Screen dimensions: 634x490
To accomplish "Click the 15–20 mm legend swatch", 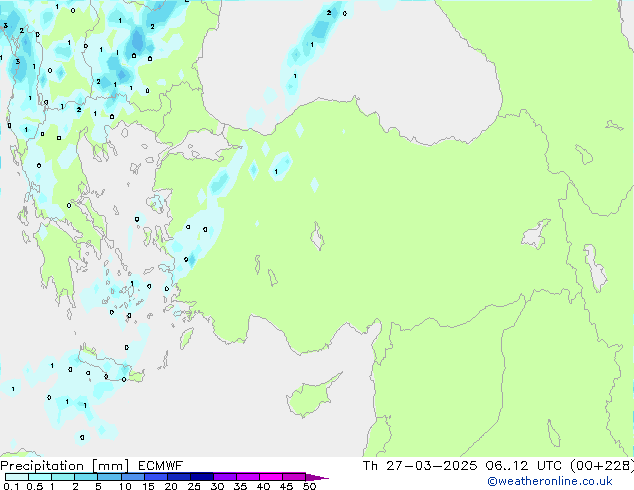I will 155,477.
